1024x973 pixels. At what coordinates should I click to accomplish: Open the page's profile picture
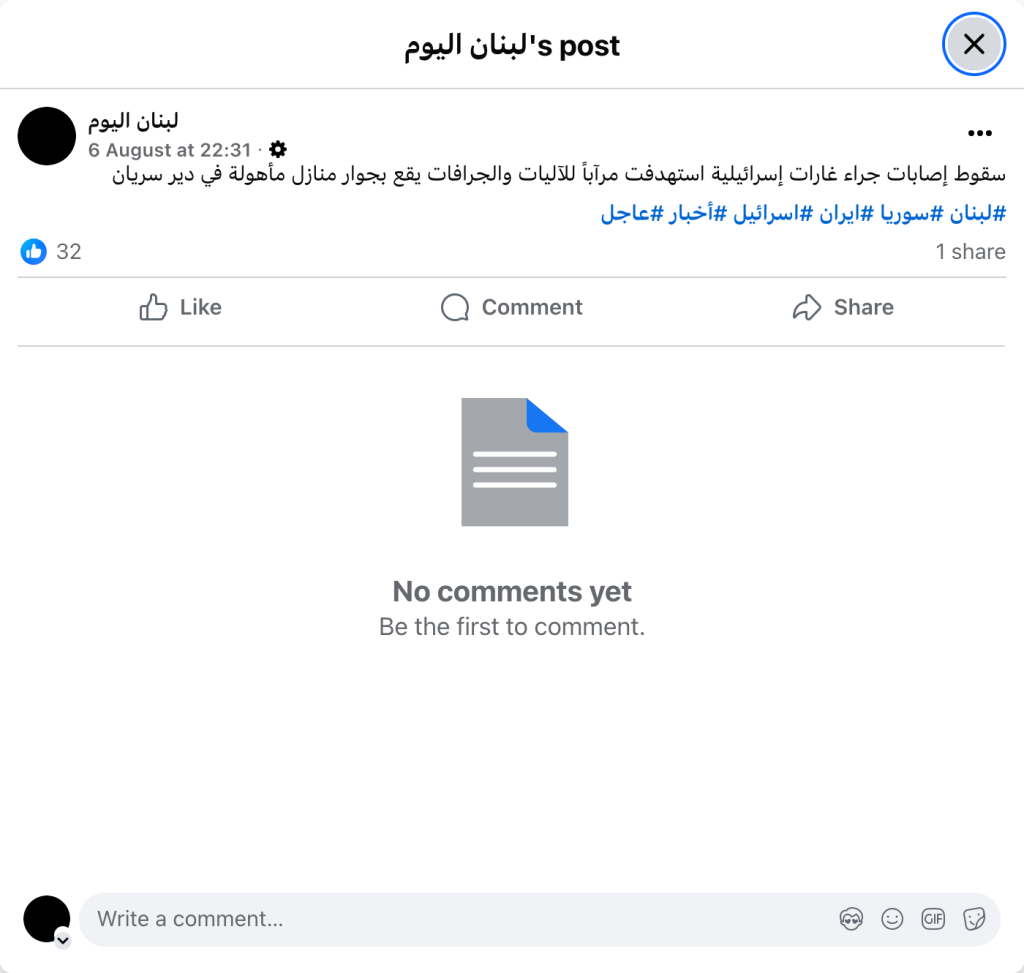[x=46, y=136]
